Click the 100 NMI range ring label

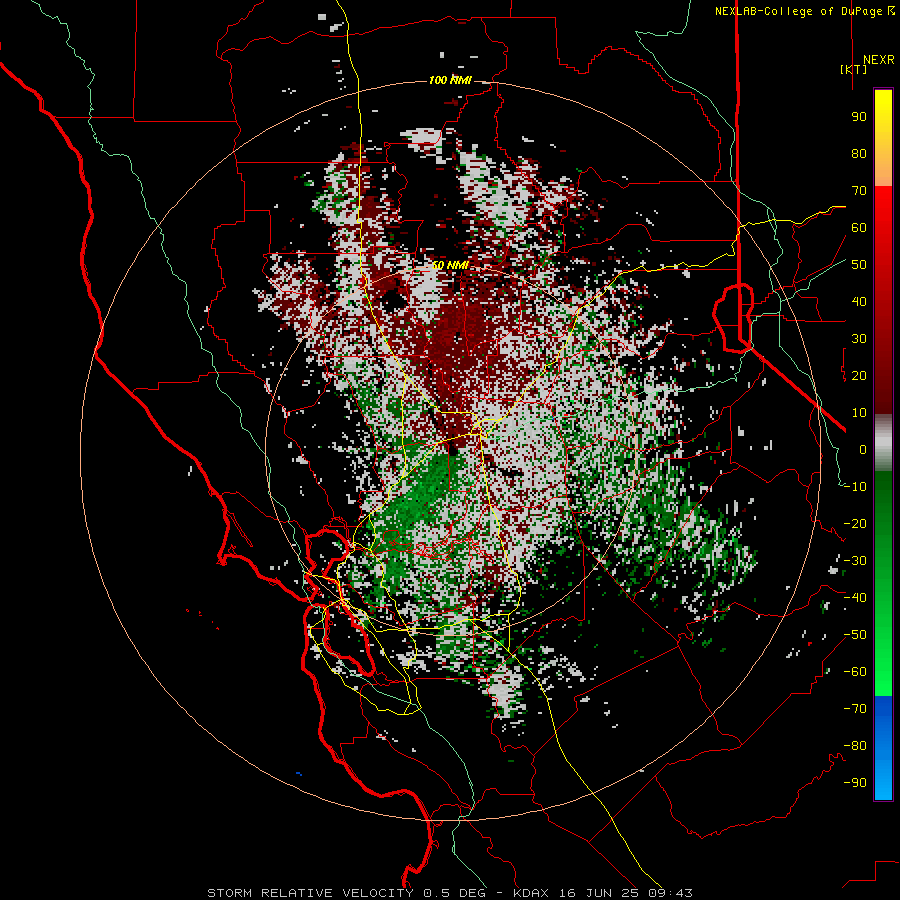450,80
